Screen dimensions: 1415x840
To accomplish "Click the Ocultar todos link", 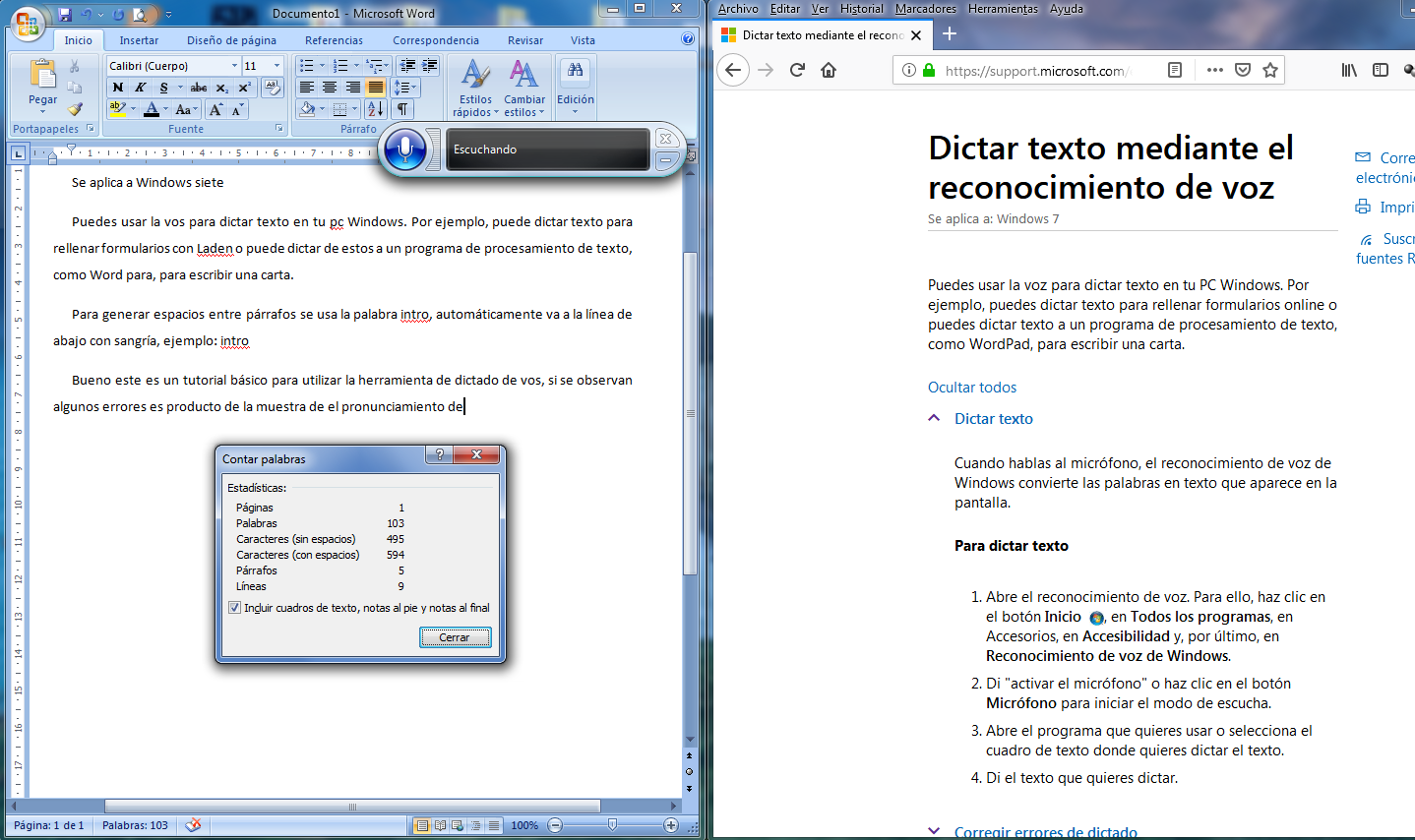I will (x=972, y=388).
